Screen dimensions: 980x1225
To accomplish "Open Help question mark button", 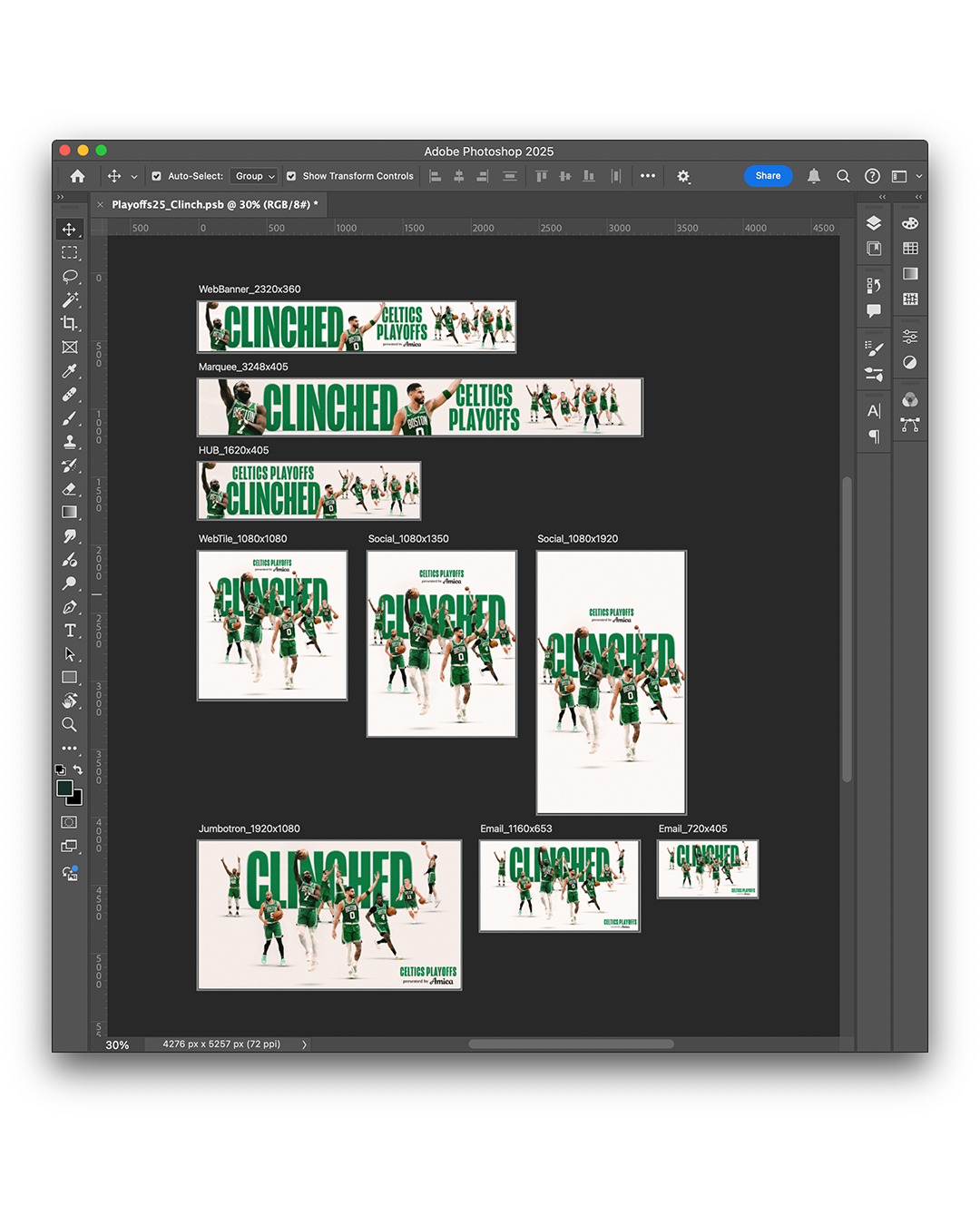I will pos(872,176).
